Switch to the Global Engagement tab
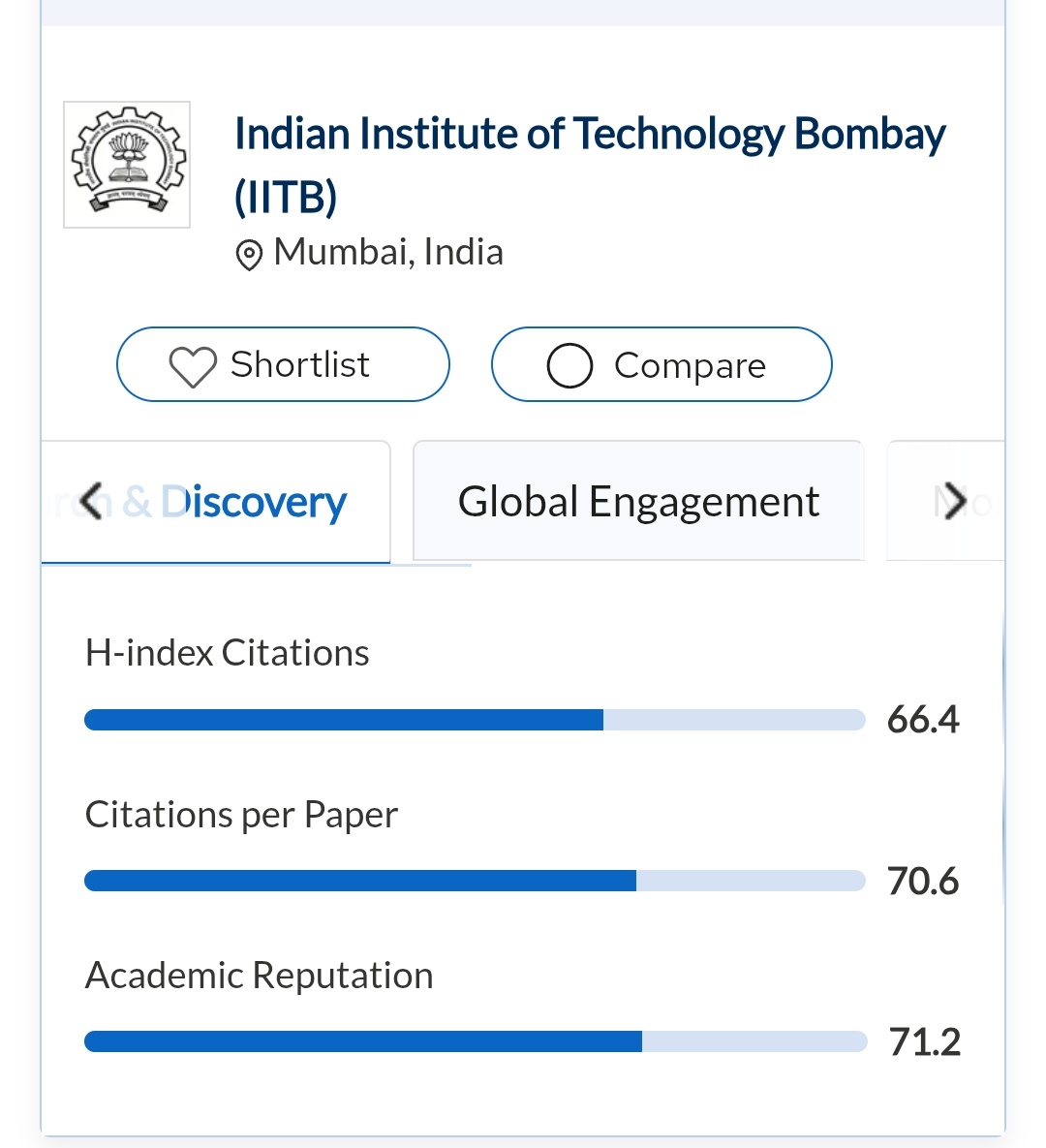Screen dimensions: 1046x1148 click(x=638, y=502)
